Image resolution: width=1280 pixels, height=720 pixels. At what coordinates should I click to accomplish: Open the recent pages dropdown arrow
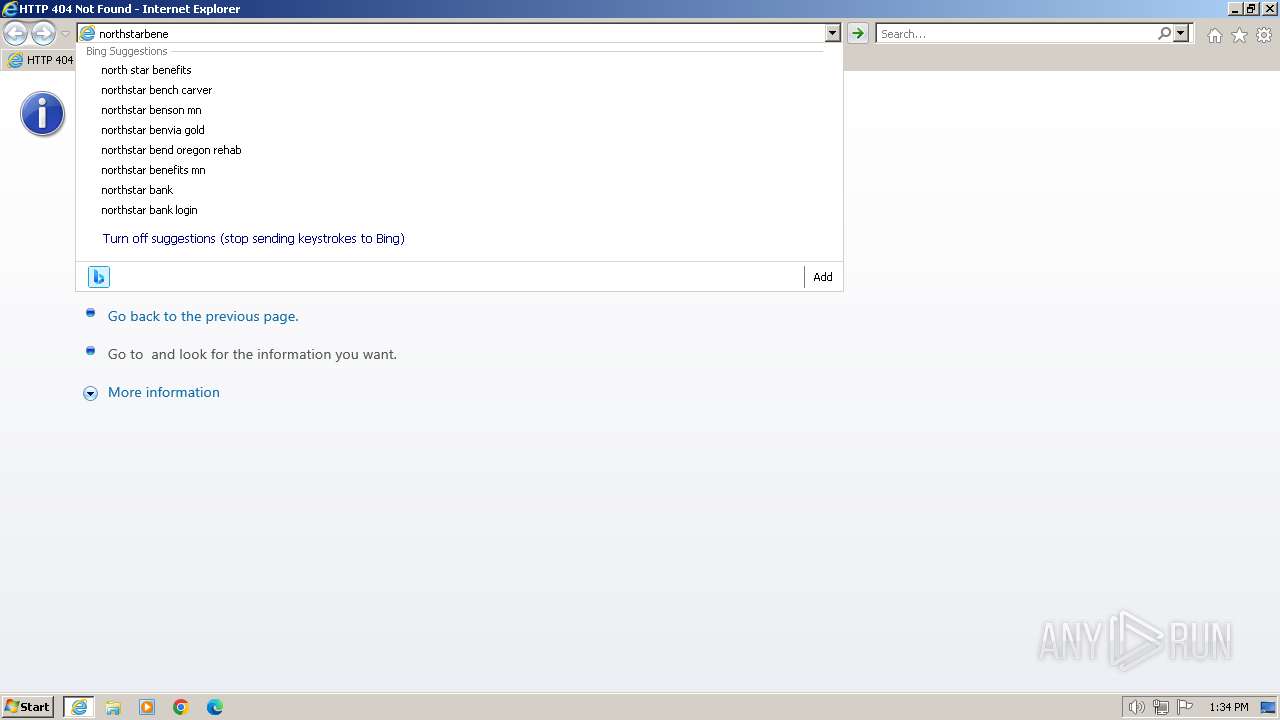(x=65, y=34)
